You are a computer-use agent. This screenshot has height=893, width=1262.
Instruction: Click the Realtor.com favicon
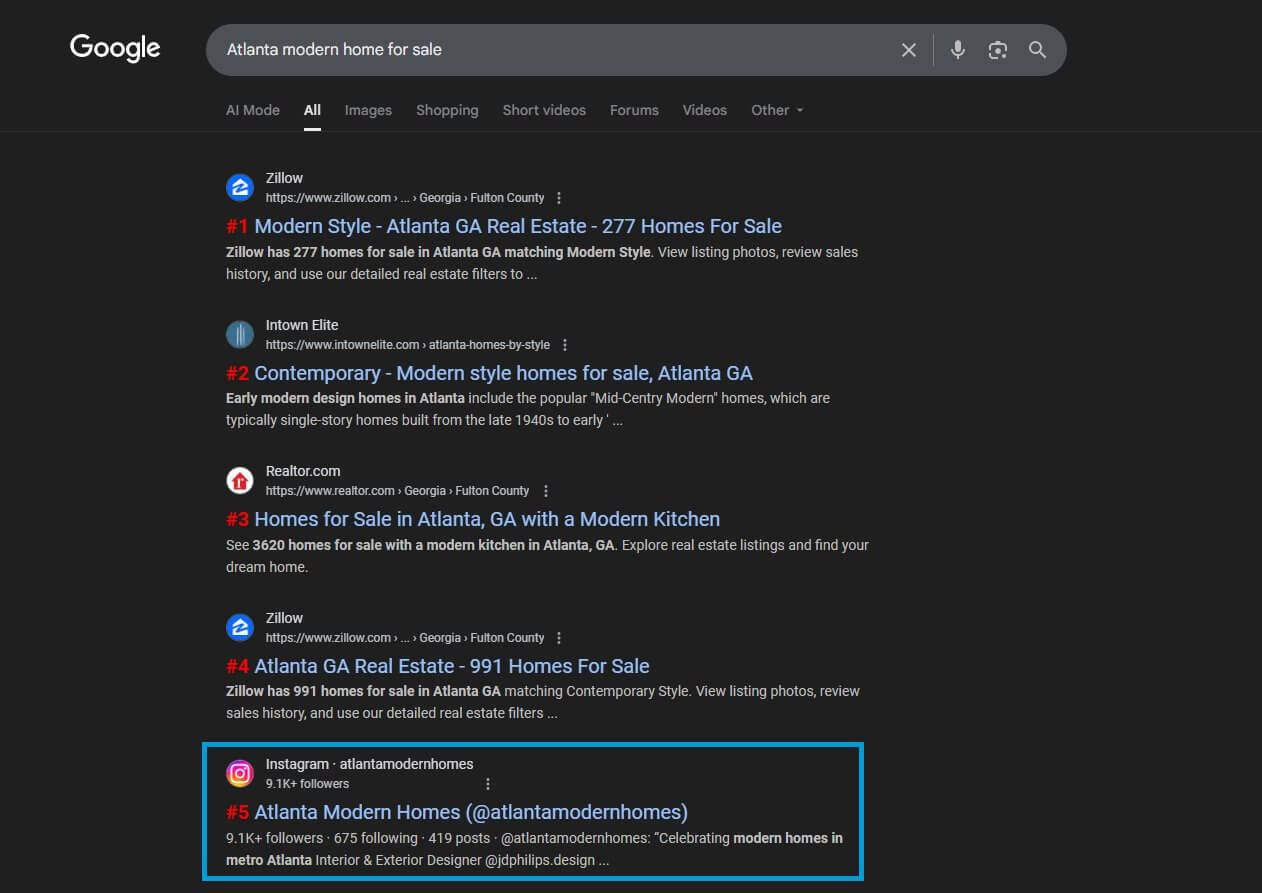click(240, 480)
